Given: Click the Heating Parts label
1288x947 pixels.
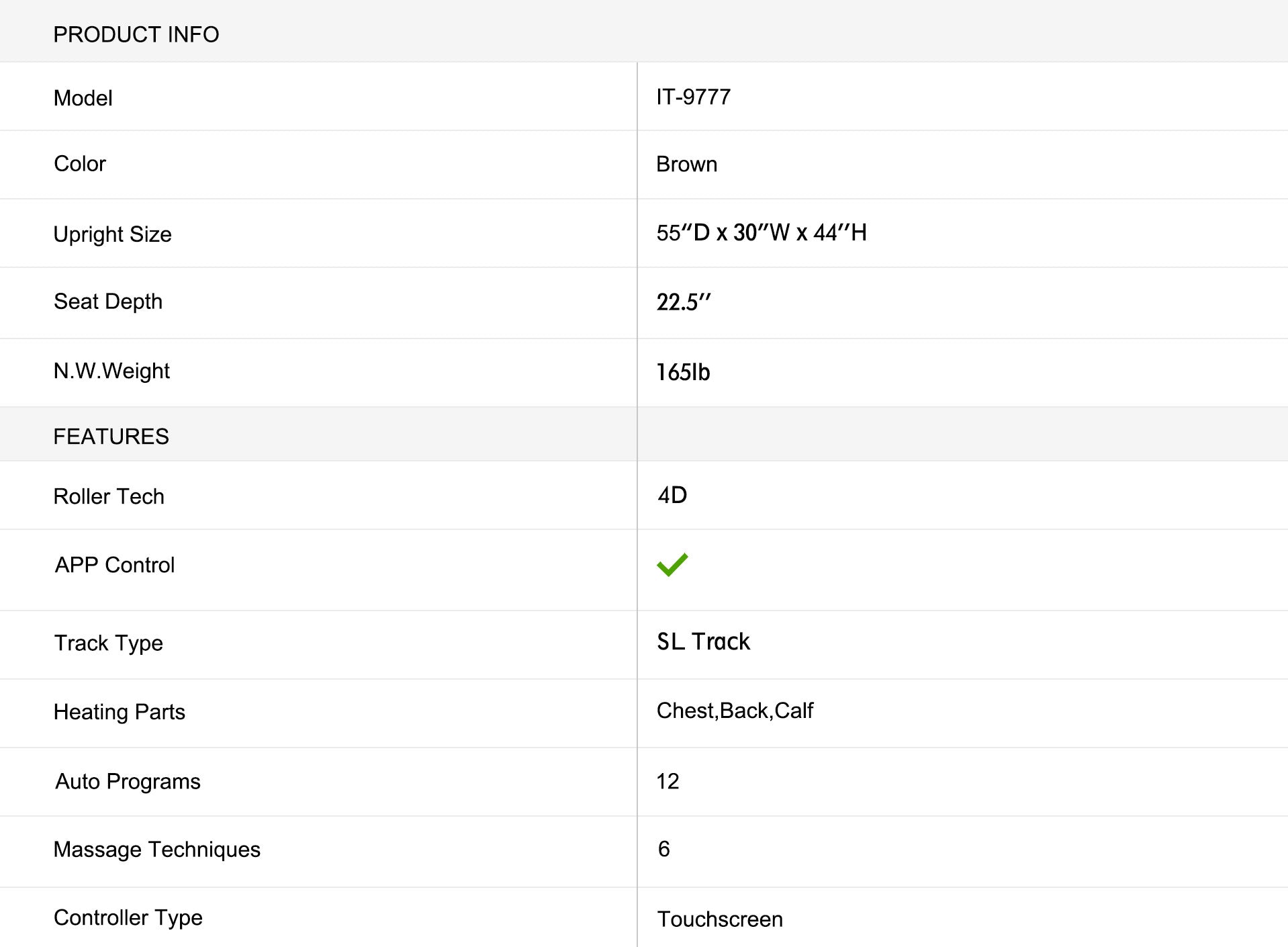Looking at the screenshot, I should coord(120,712).
